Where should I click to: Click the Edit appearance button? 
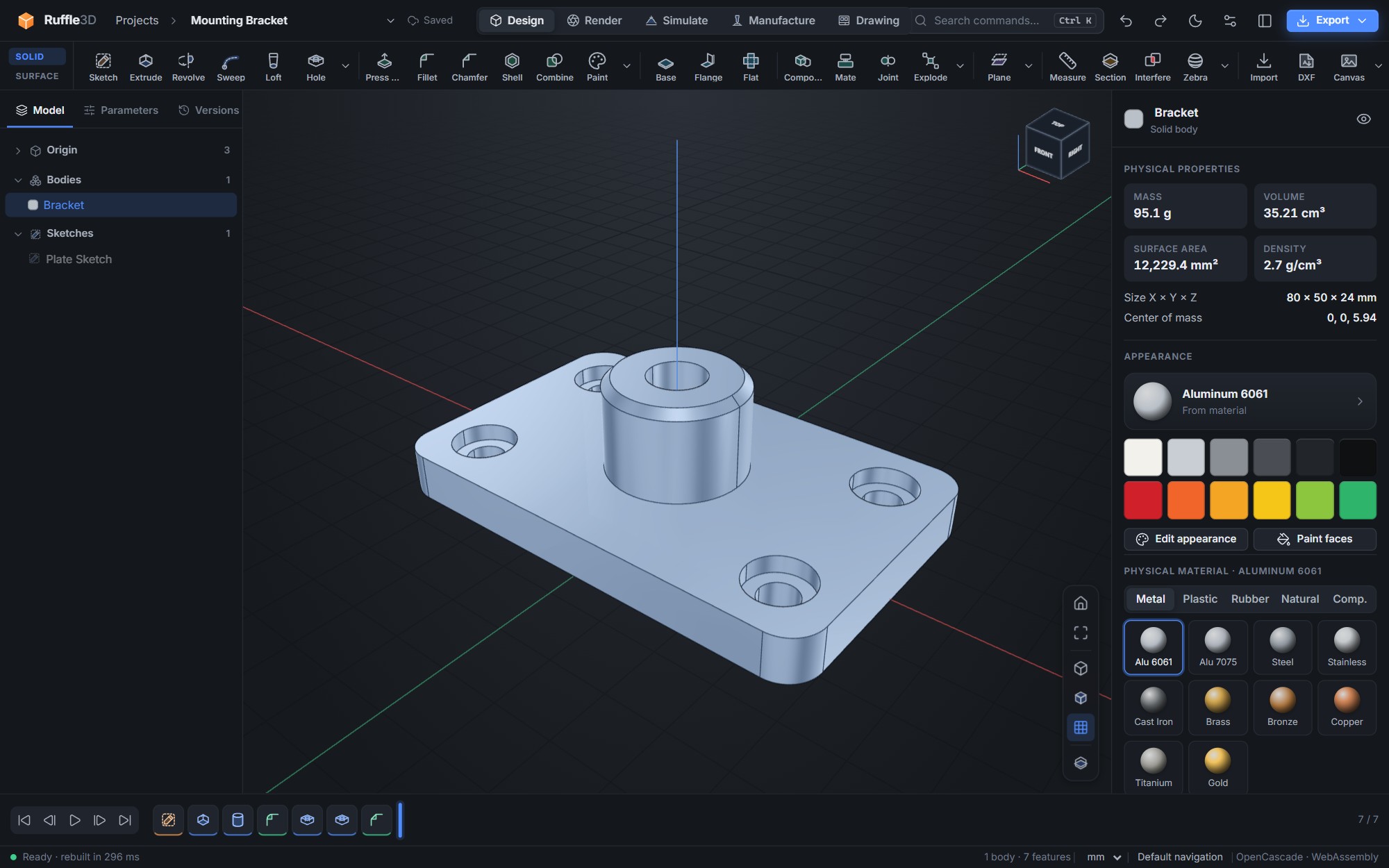(1186, 539)
